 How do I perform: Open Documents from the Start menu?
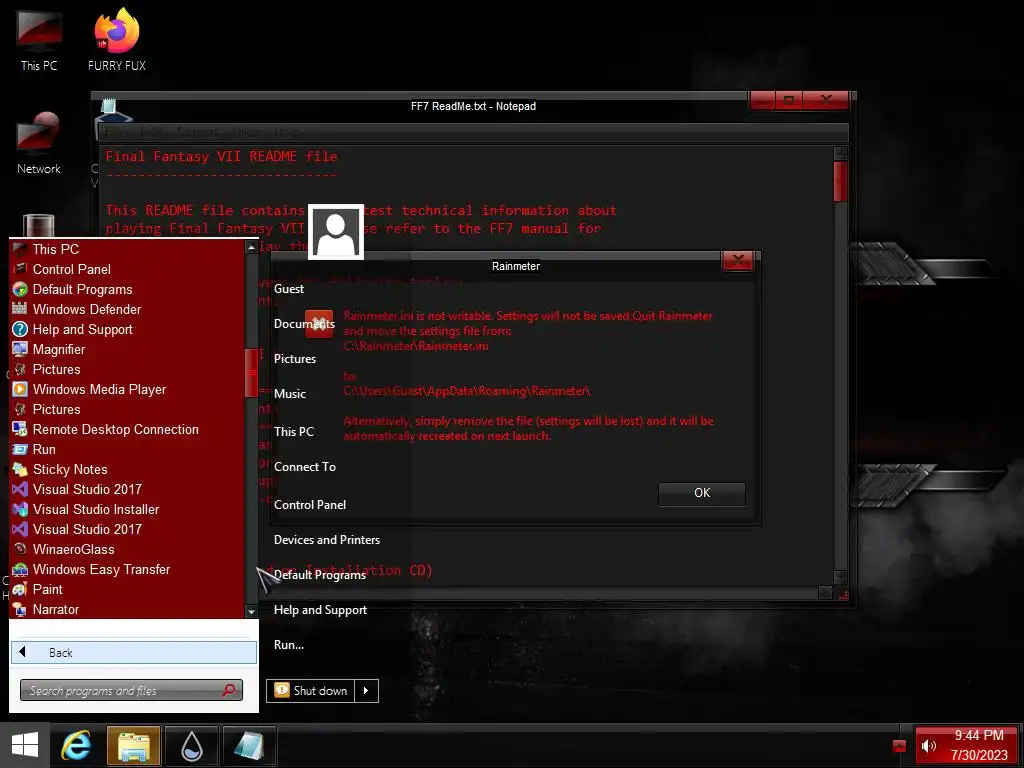click(x=304, y=324)
